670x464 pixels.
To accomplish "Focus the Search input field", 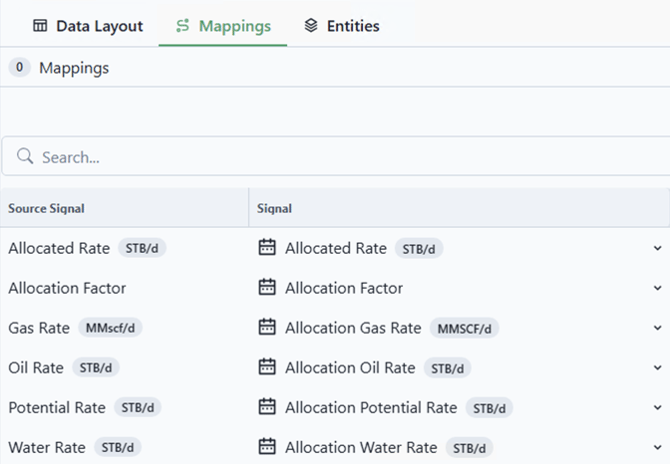I will coord(340,158).
